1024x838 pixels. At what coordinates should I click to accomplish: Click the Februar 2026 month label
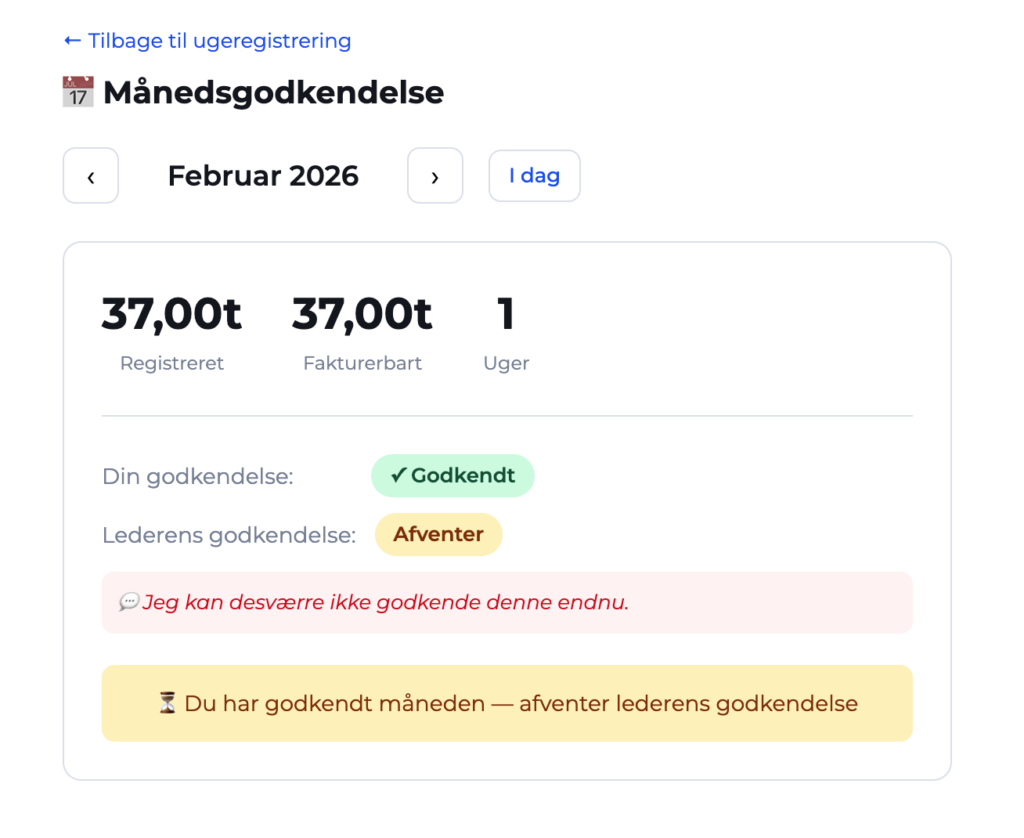click(263, 176)
